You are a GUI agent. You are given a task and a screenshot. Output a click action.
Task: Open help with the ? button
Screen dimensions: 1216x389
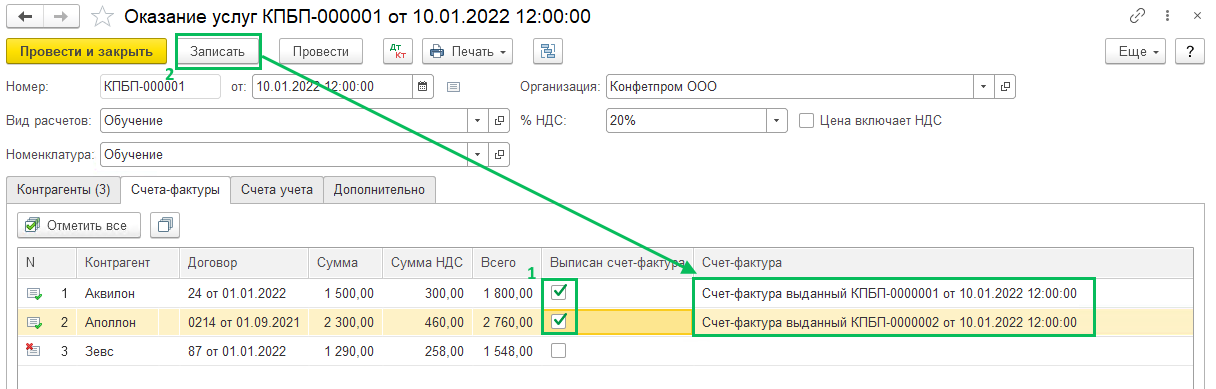tap(1189, 51)
